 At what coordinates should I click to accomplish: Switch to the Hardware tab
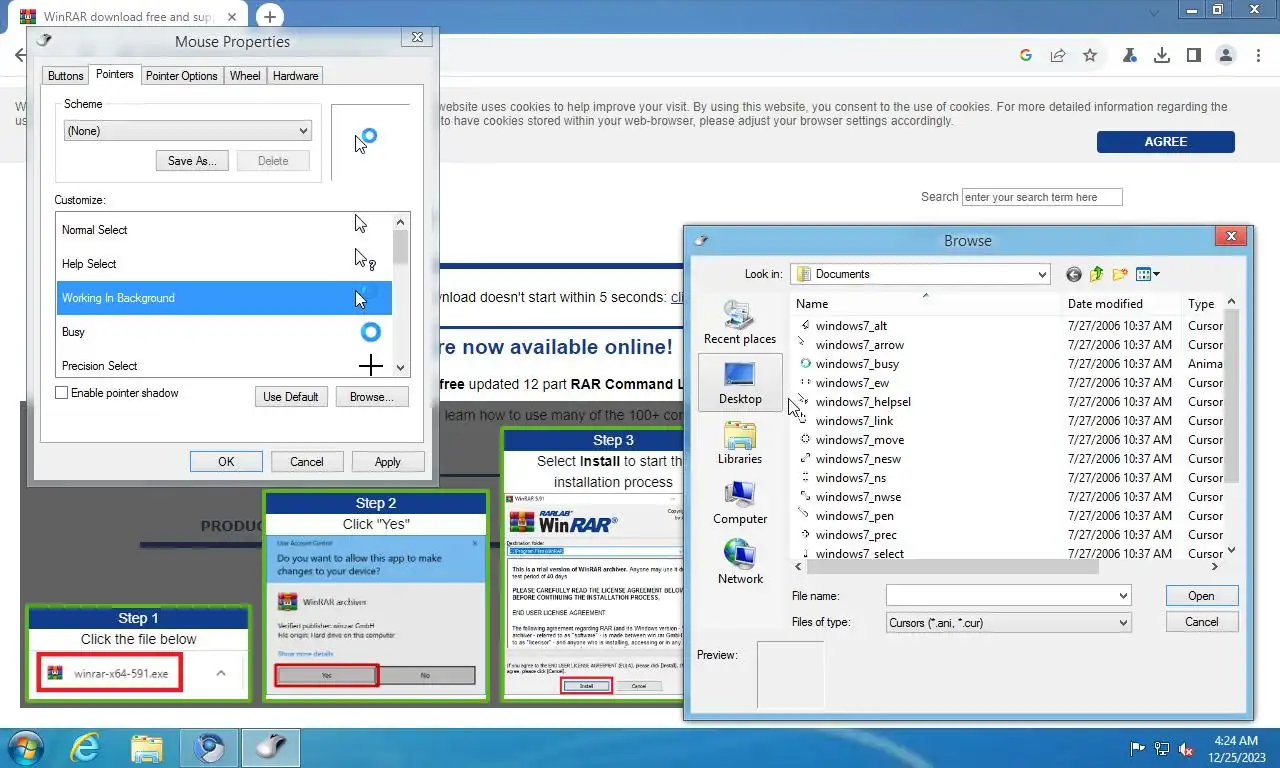(295, 76)
